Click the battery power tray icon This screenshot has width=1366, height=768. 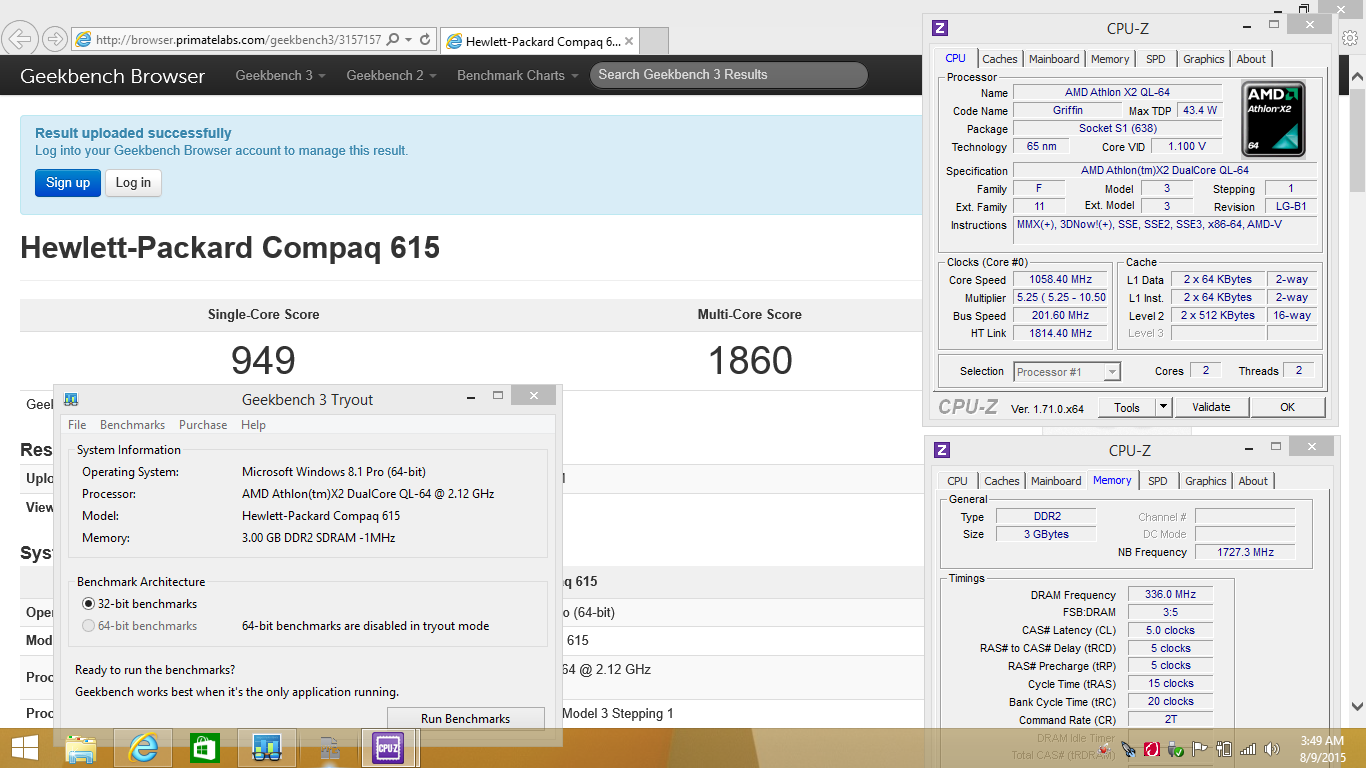tap(1223, 748)
